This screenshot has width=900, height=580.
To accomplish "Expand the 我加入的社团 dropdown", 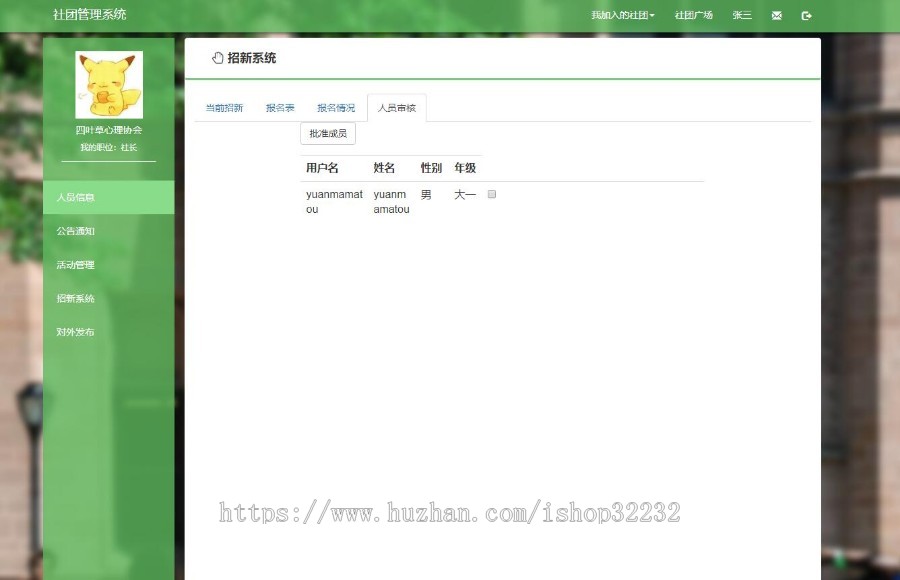I will [x=621, y=15].
